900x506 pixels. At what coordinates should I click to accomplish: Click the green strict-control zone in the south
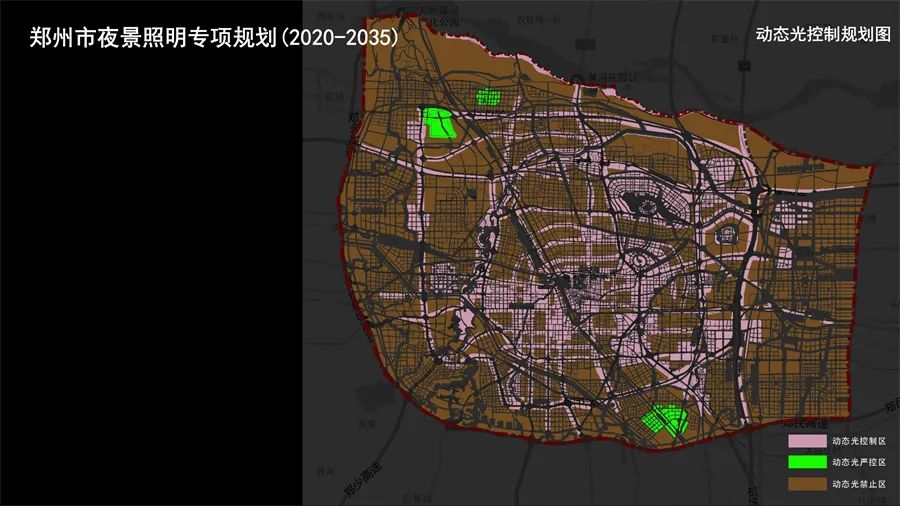661,419
